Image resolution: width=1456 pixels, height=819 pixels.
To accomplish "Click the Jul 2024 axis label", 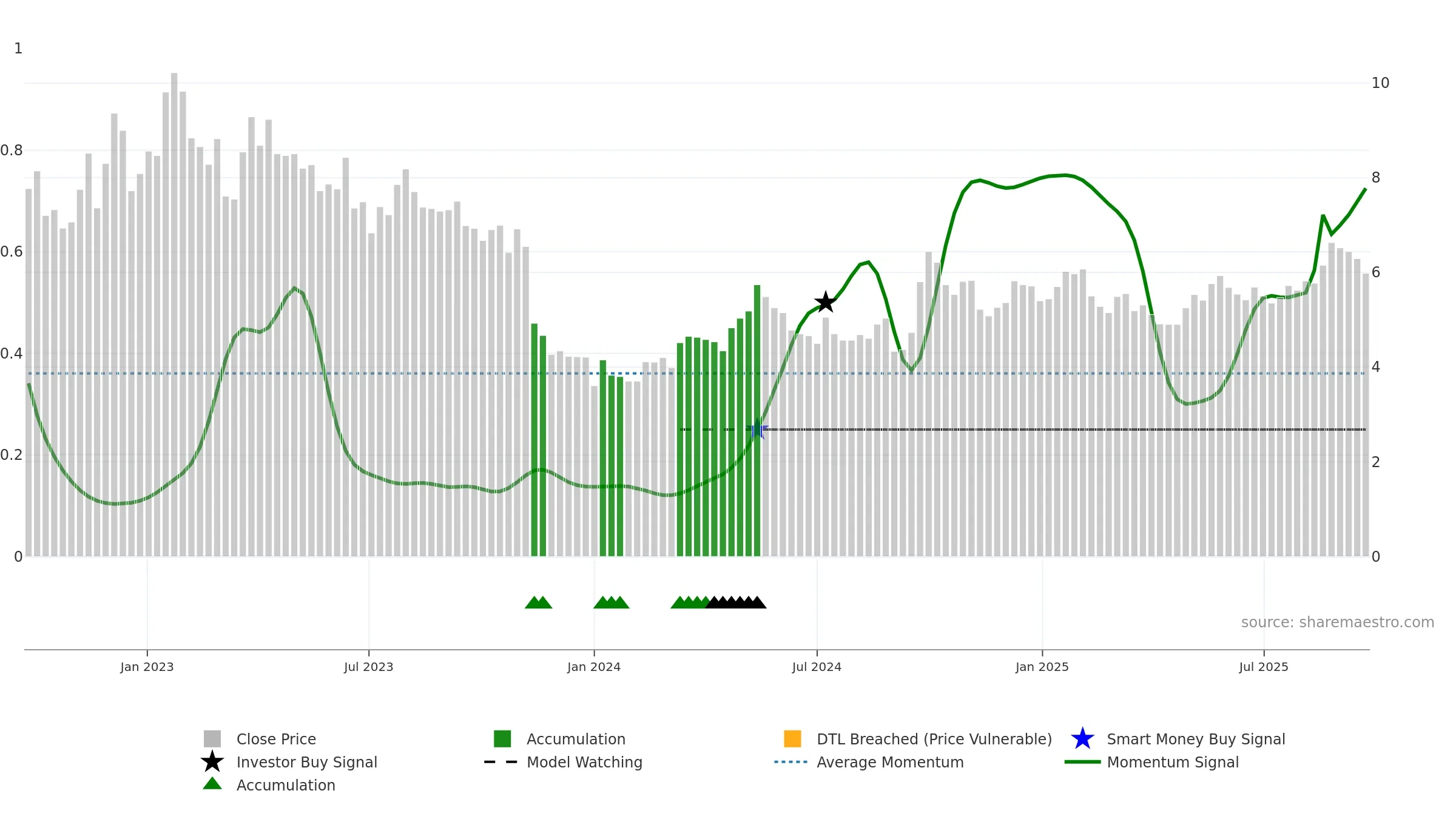I will [817, 667].
